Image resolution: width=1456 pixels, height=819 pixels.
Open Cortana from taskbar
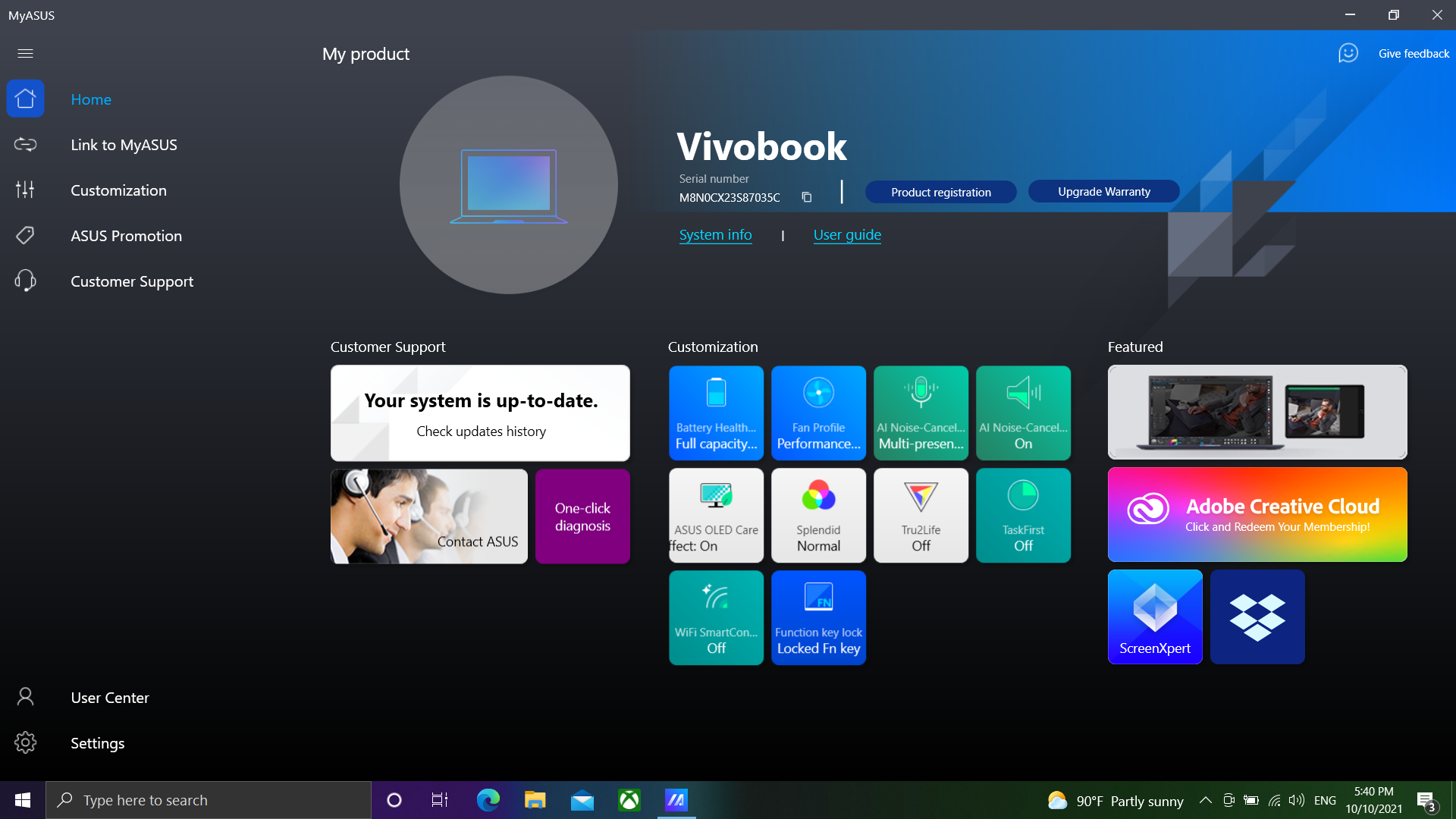[394, 800]
